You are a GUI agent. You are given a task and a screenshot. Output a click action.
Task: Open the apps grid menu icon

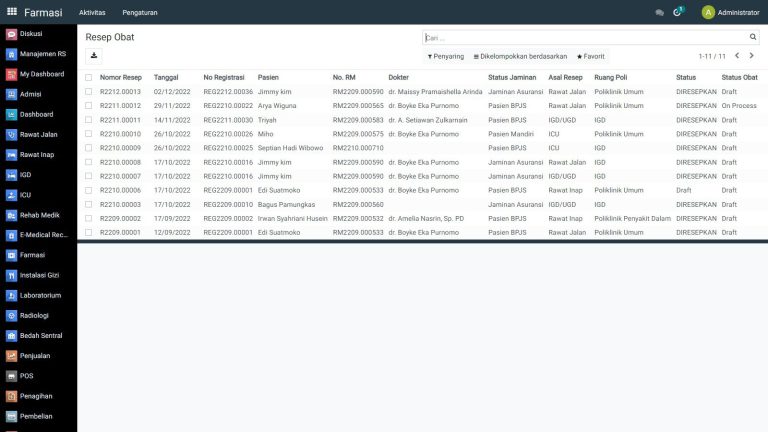click(12, 12)
